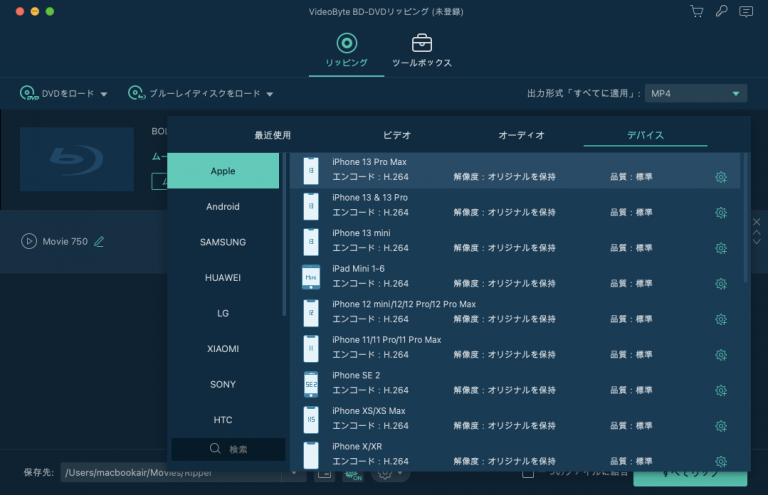The height and width of the screenshot is (495, 768).
Task: Switch to the ビデオ format tab
Action: 397,135
